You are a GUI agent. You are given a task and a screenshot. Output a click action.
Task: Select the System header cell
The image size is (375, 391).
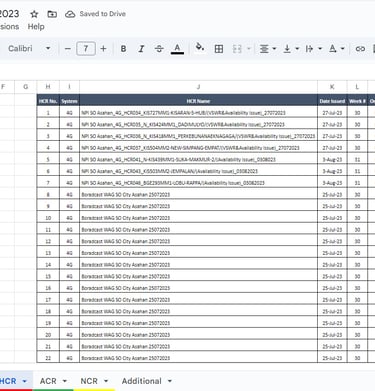pyautogui.click(x=69, y=101)
